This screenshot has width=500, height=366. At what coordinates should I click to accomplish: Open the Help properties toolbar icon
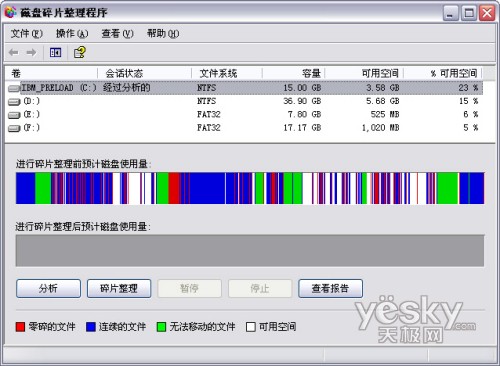point(80,52)
